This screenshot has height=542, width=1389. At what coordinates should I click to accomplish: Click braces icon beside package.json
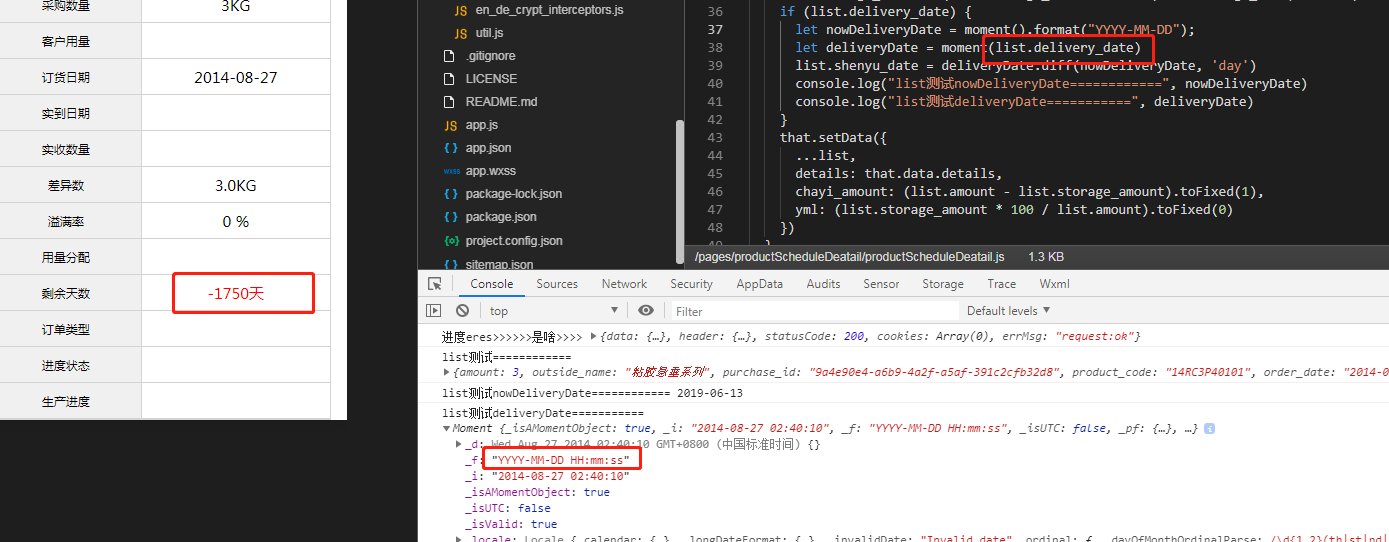pos(450,217)
